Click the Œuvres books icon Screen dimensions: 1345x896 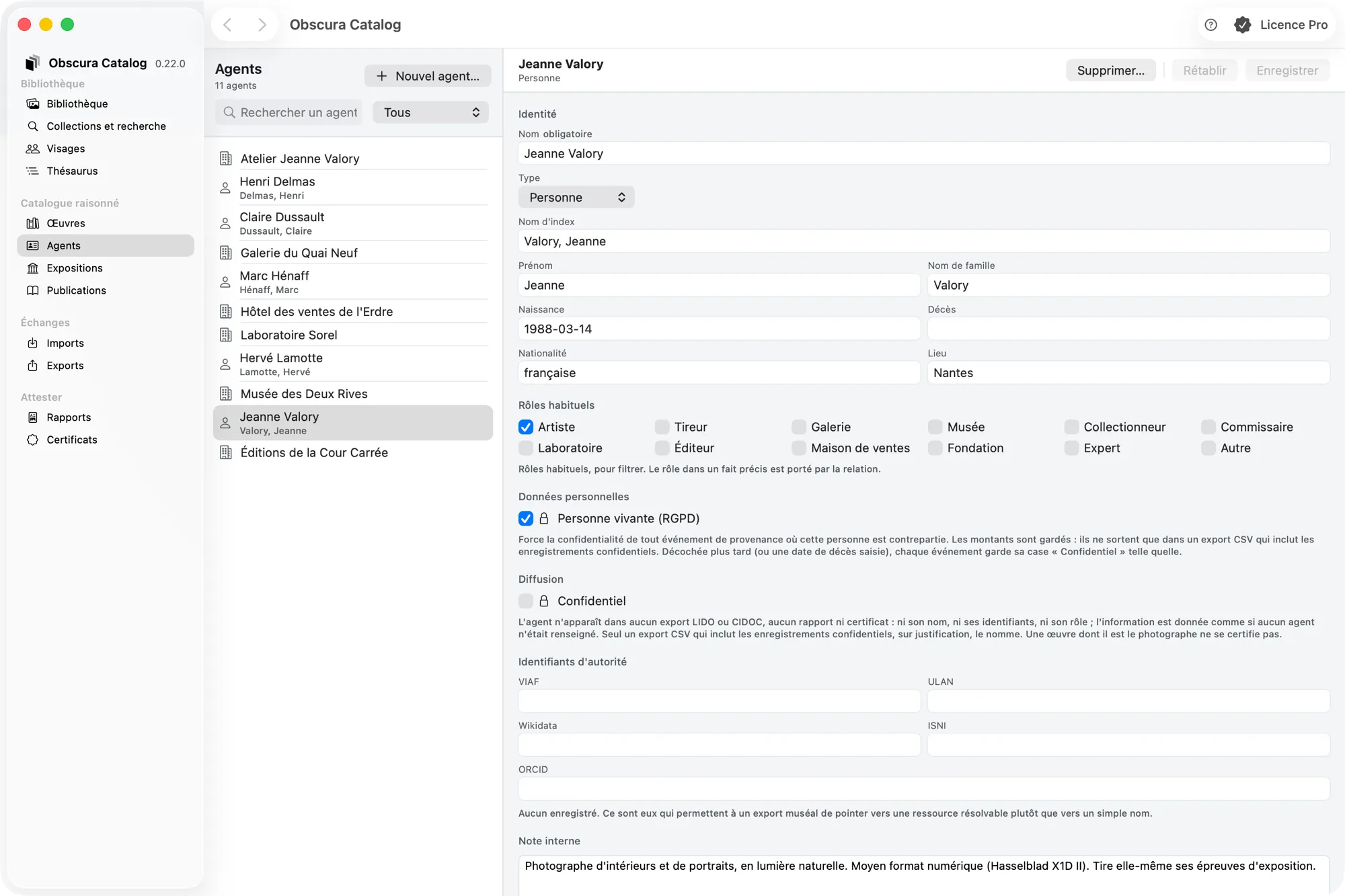click(x=32, y=223)
